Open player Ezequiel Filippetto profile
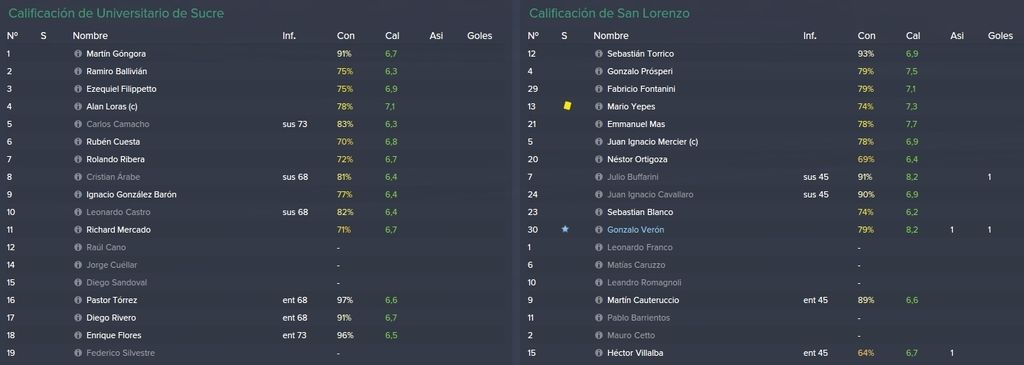This screenshot has width=1024, height=365. 121,89
